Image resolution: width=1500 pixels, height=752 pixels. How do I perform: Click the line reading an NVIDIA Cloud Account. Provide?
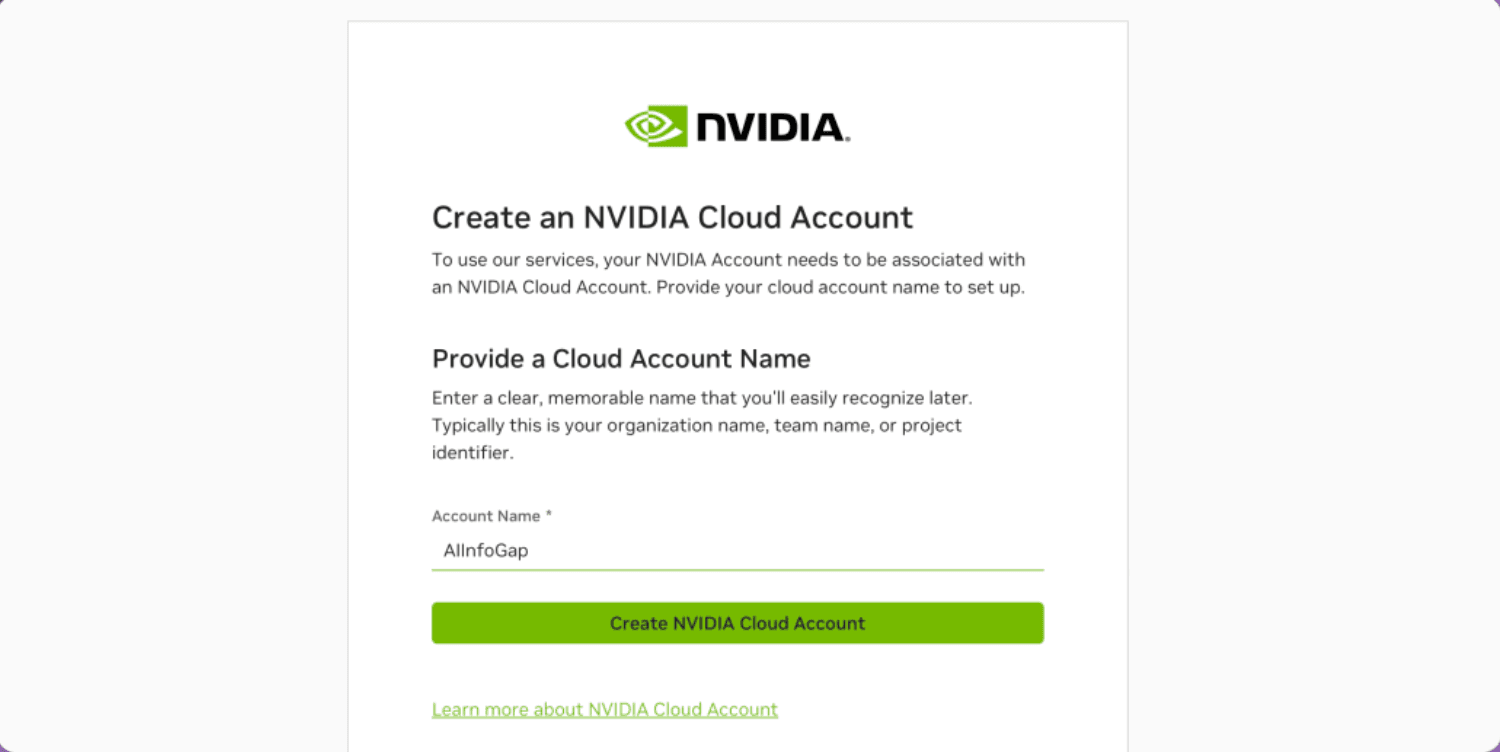click(x=728, y=288)
